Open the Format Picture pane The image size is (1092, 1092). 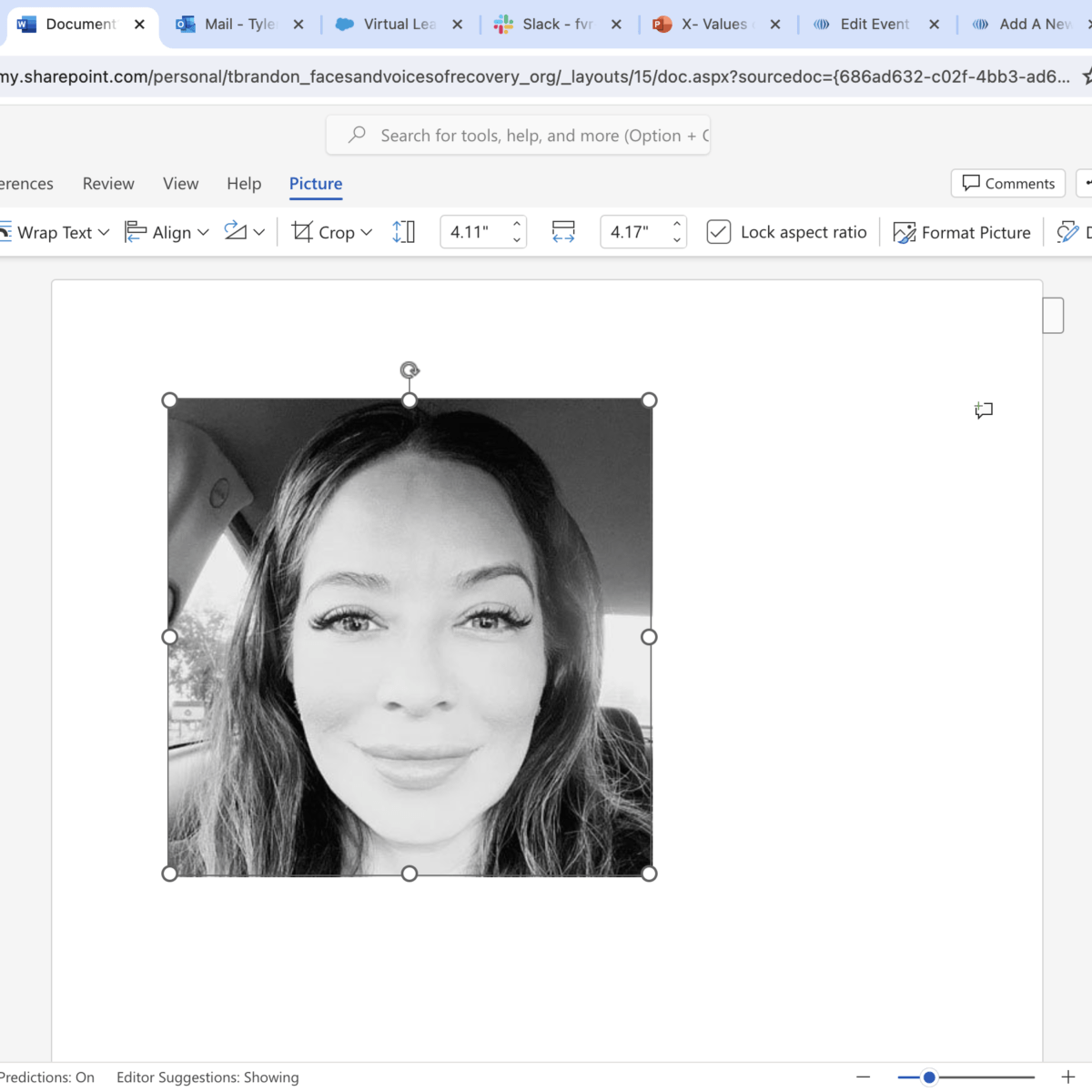[x=962, y=232]
